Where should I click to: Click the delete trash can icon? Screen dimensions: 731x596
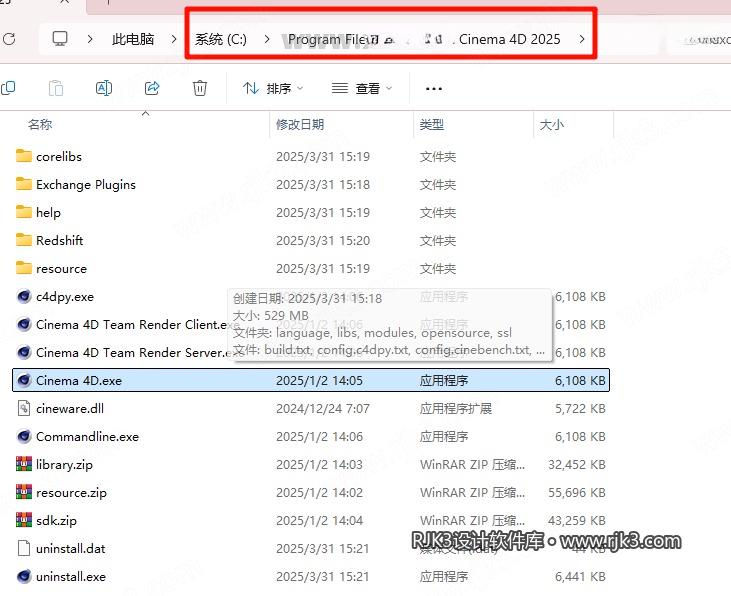coord(200,88)
